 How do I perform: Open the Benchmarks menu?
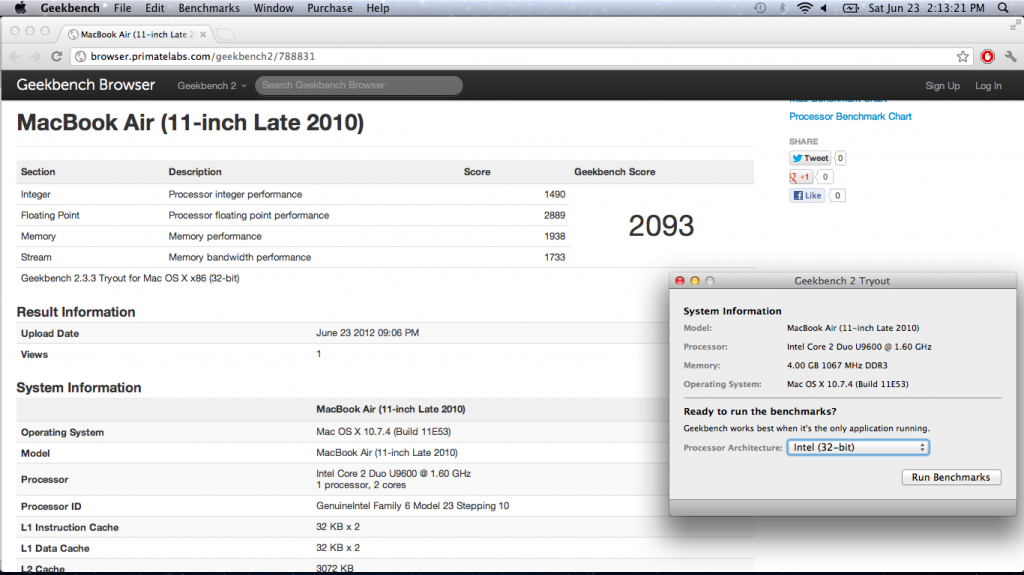209,8
